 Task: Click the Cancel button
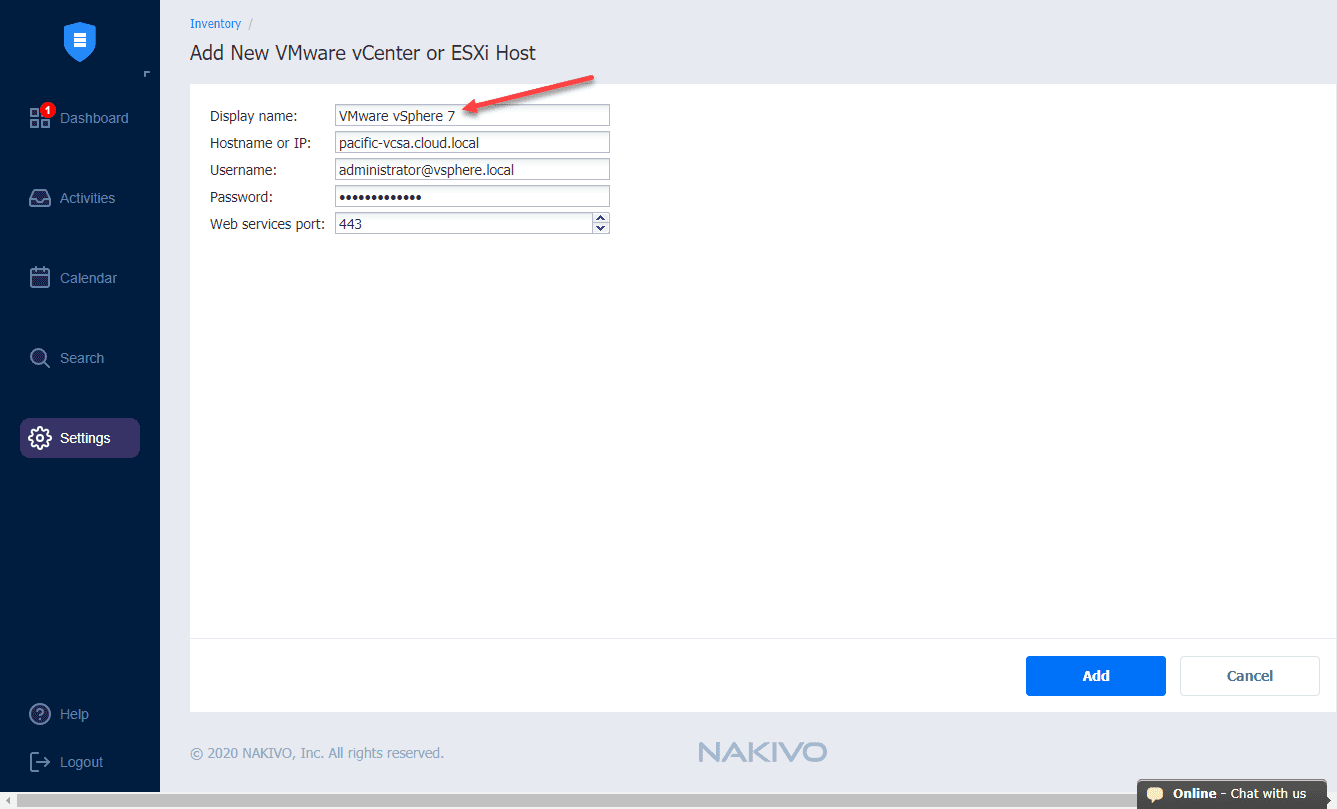point(1249,675)
